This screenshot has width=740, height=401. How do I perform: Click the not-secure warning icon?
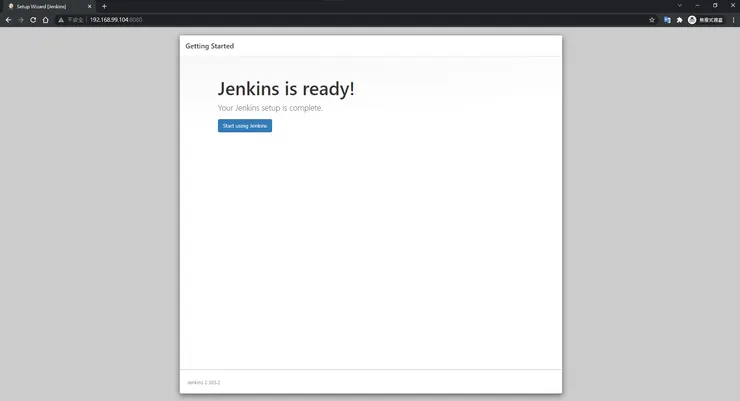[61, 20]
